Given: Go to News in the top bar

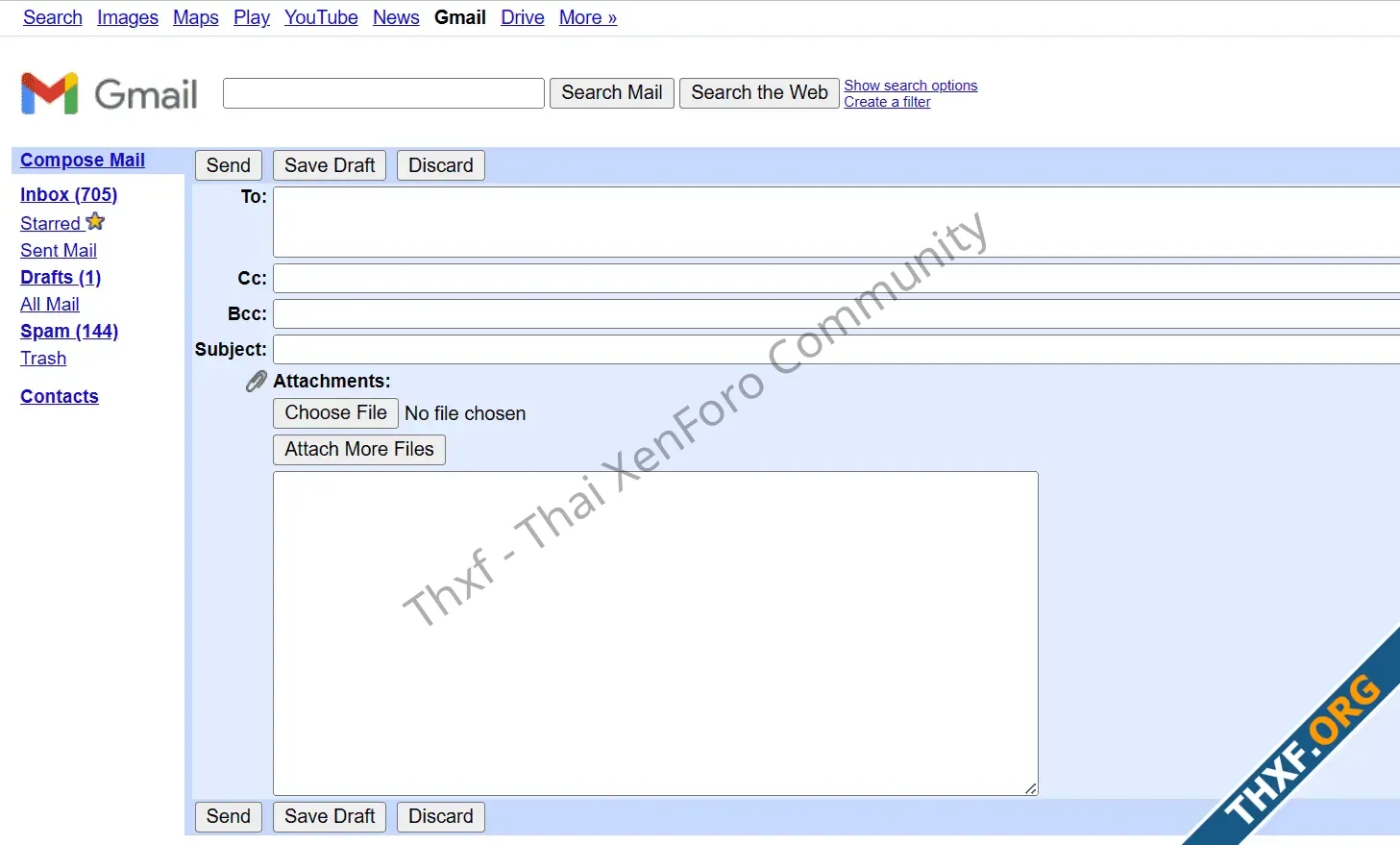Looking at the screenshot, I should click(x=396, y=17).
